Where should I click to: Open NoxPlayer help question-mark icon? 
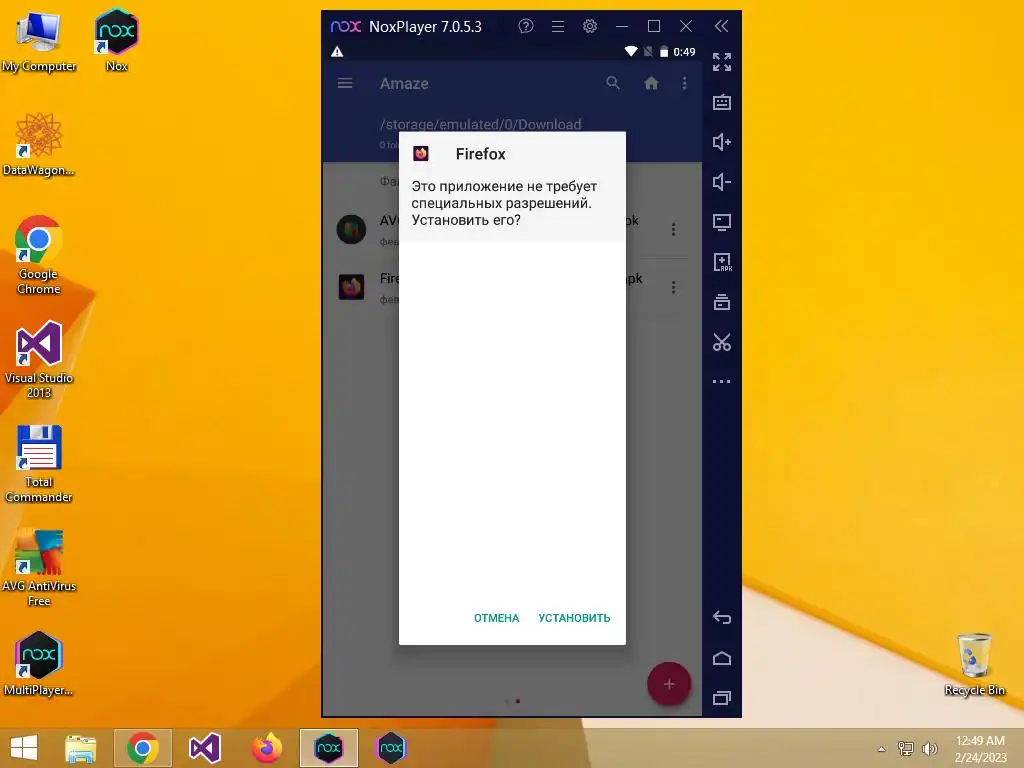[x=526, y=26]
